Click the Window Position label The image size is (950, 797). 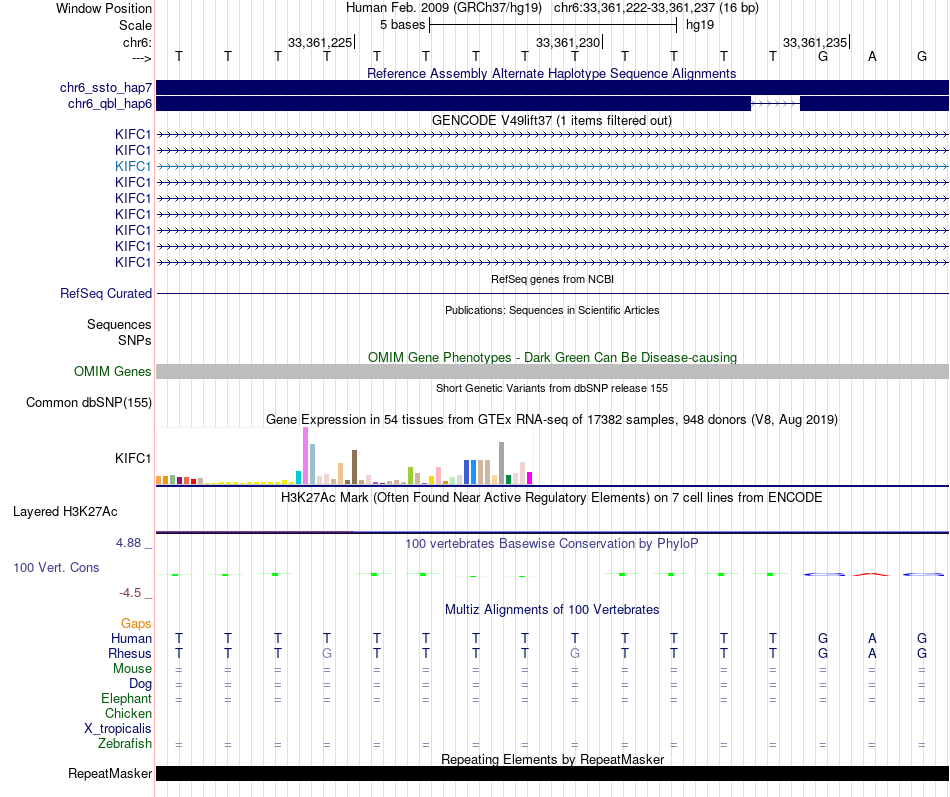104,8
